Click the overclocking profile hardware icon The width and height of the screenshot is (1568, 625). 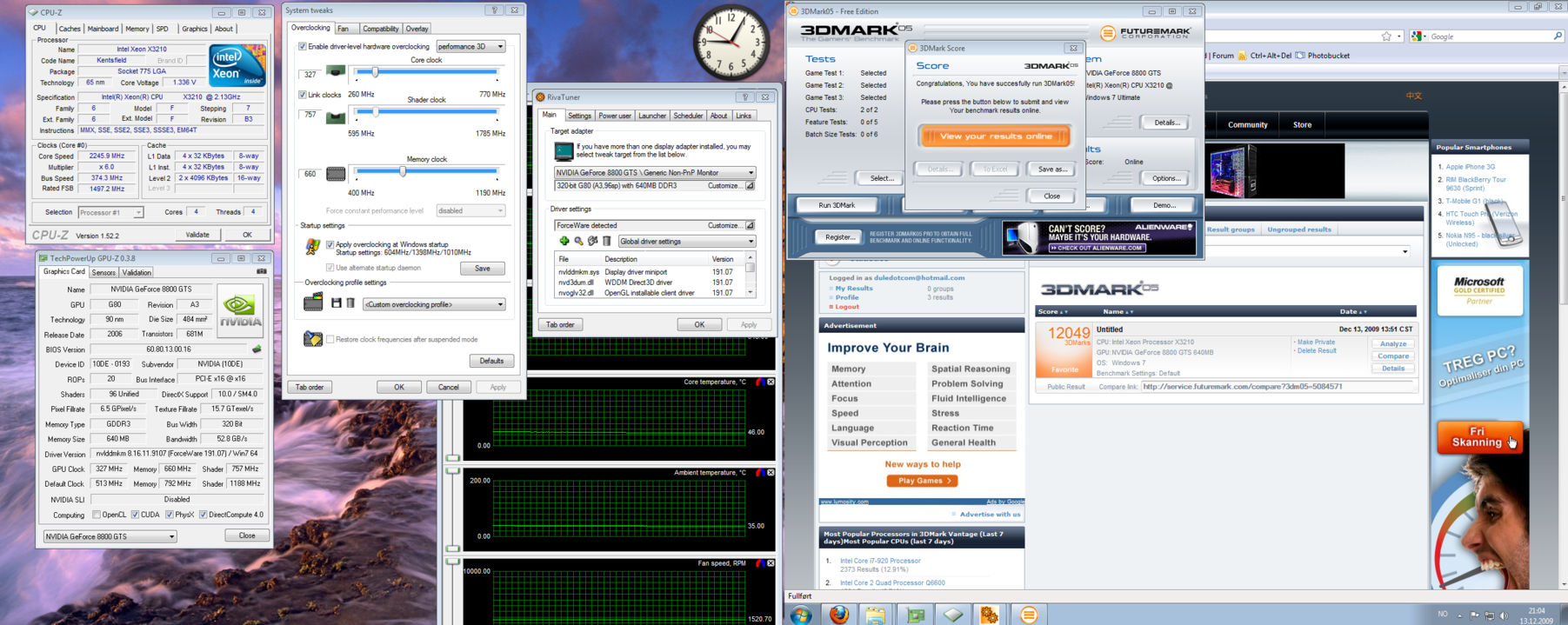313,303
